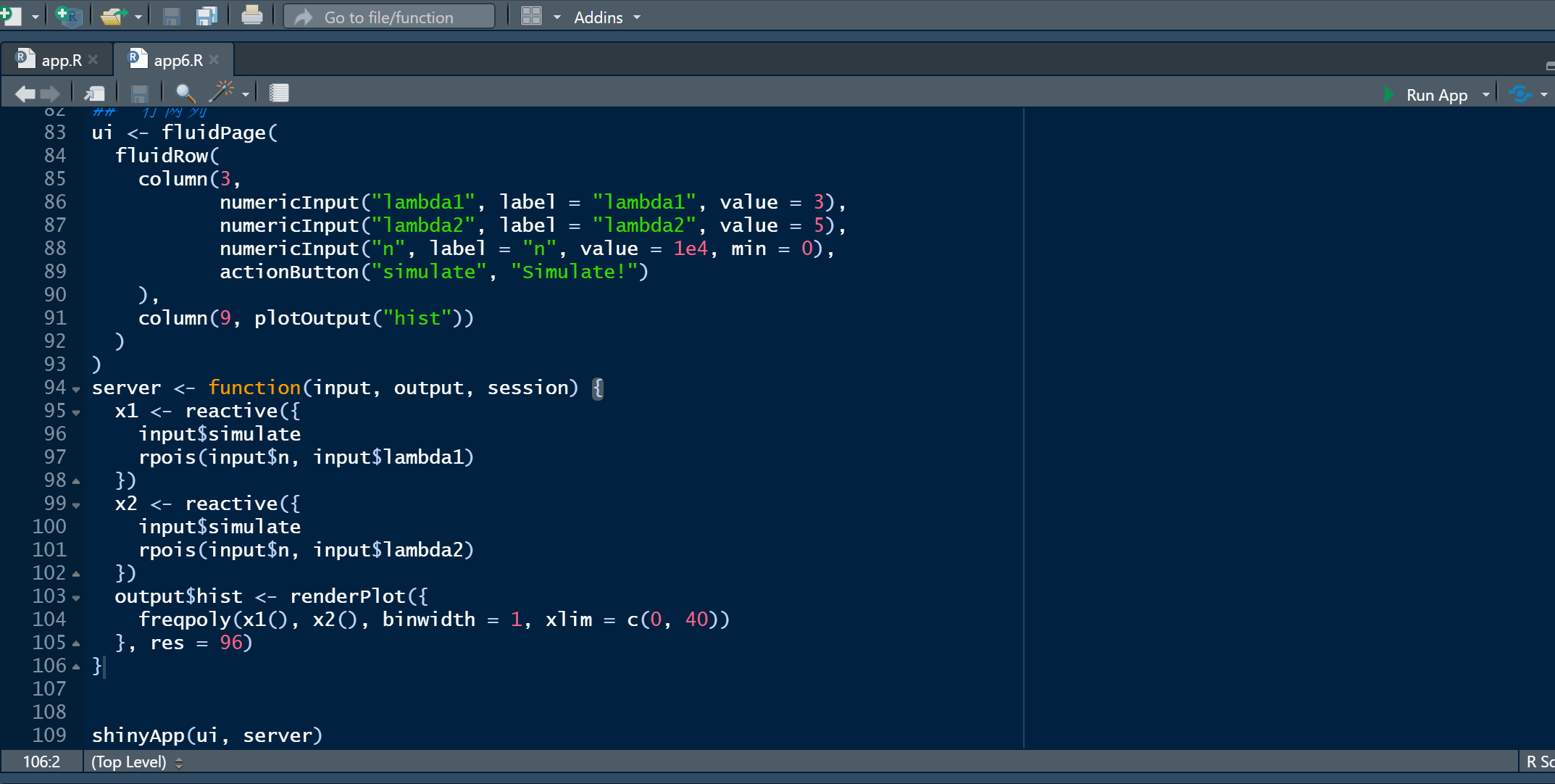The width and height of the screenshot is (1555, 784).
Task: Go back to previous source location
Action: pyautogui.click(x=25, y=93)
